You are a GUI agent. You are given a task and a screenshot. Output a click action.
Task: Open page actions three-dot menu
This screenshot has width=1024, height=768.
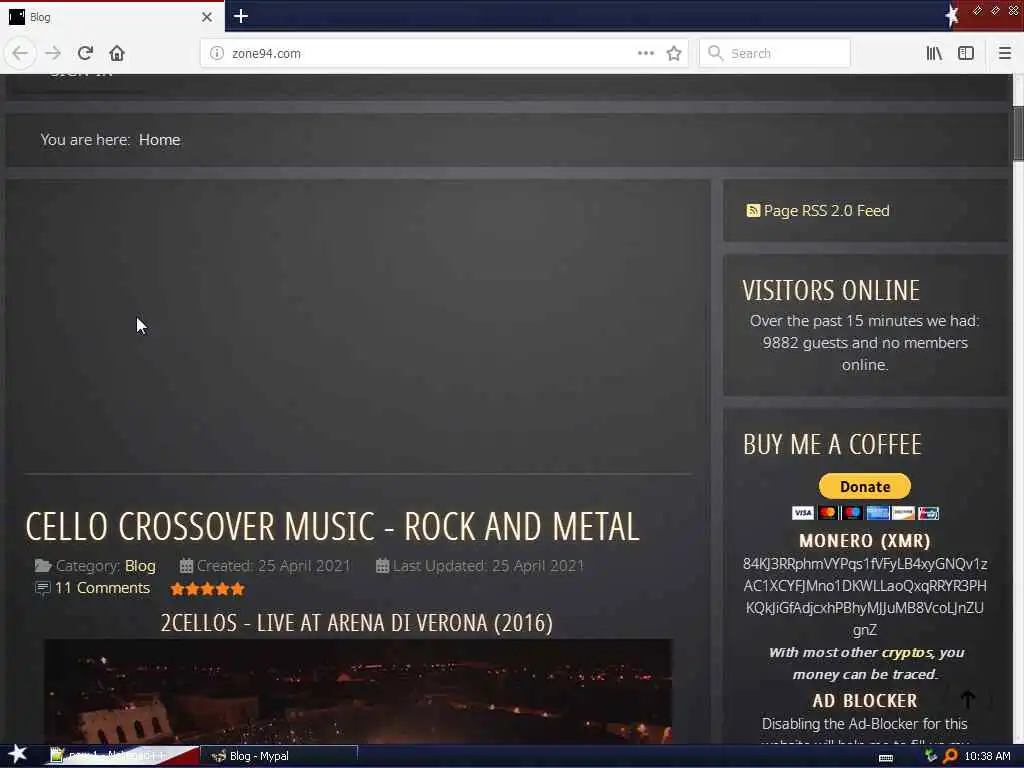646,53
